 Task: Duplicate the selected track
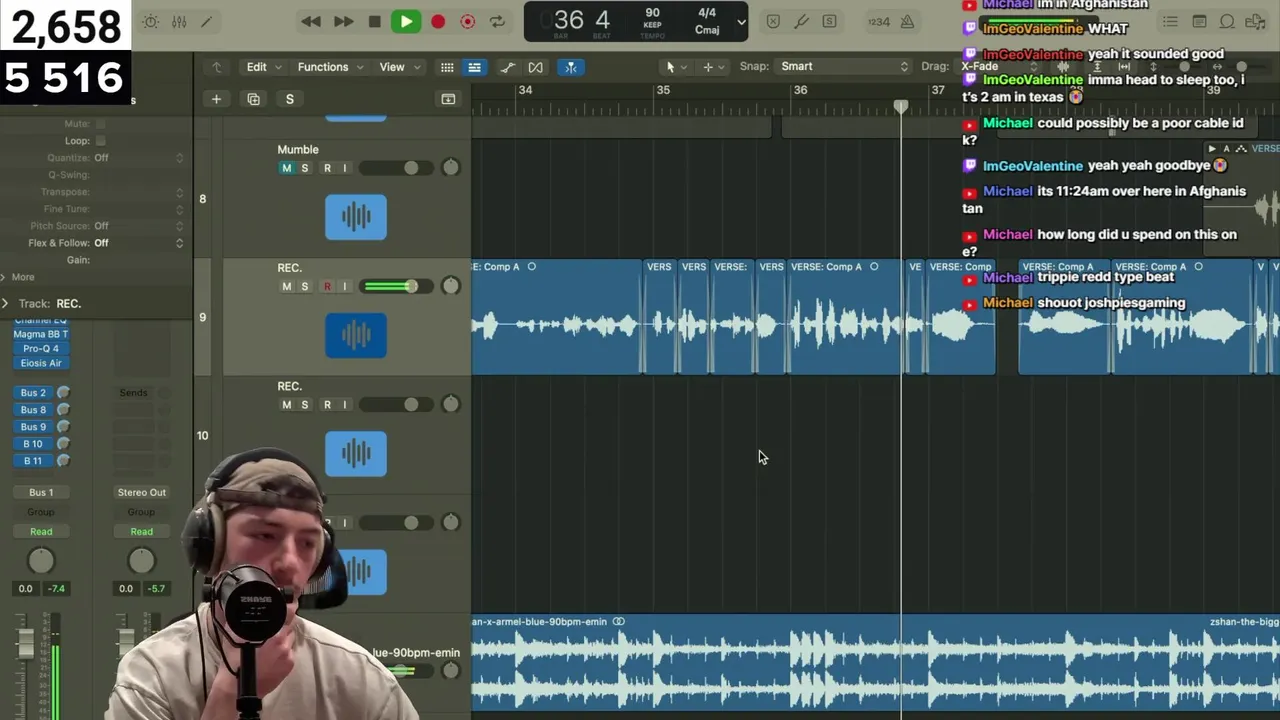point(253,99)
